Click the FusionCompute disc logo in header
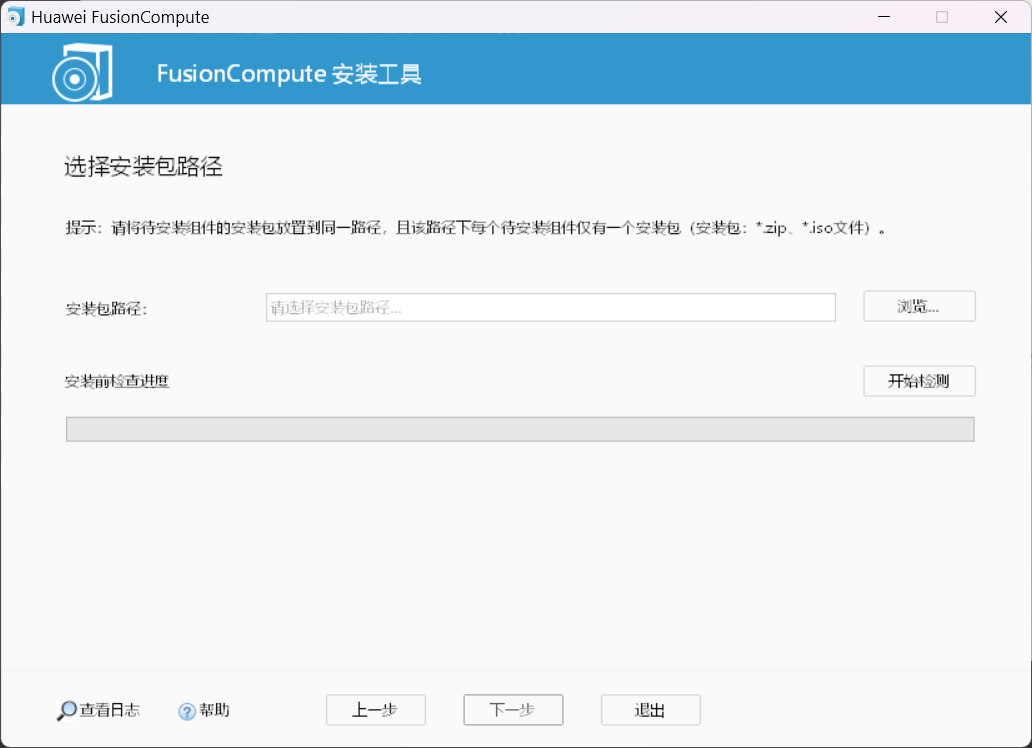This screenshot has width=1032, height=748. 82,72
